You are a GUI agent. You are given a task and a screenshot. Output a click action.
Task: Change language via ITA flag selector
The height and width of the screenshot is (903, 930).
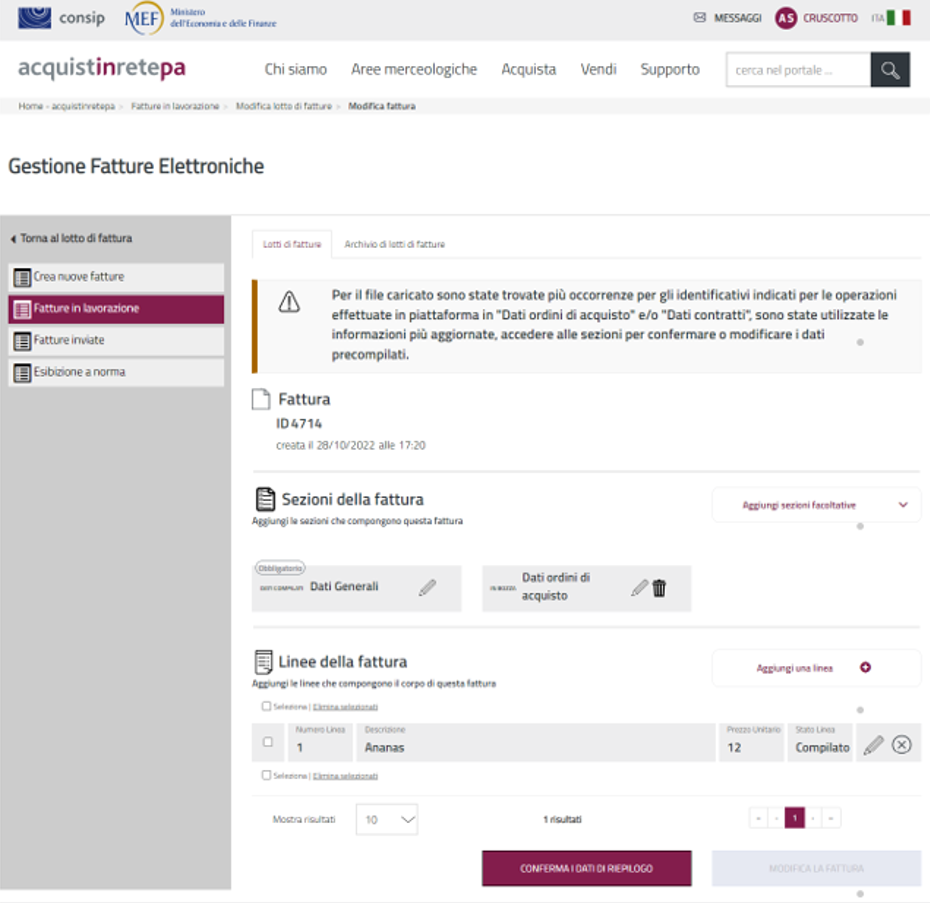pos(890,18)
